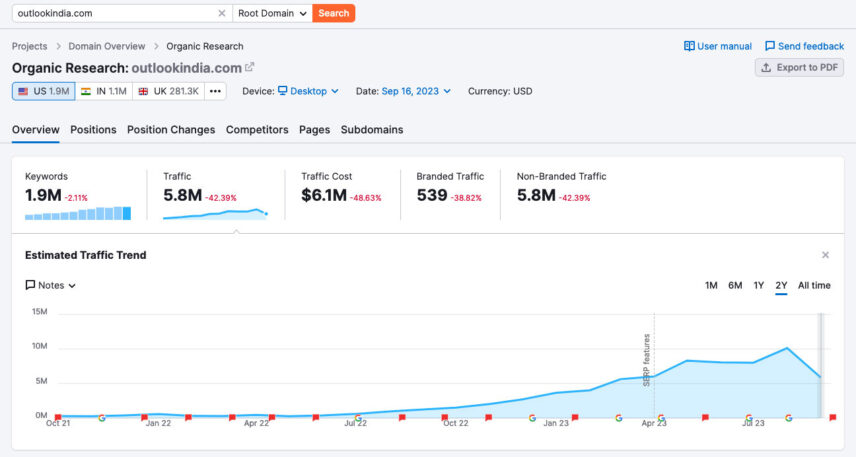
Task: Open the Device Desktop dropdown
Action: coord(308,91)
